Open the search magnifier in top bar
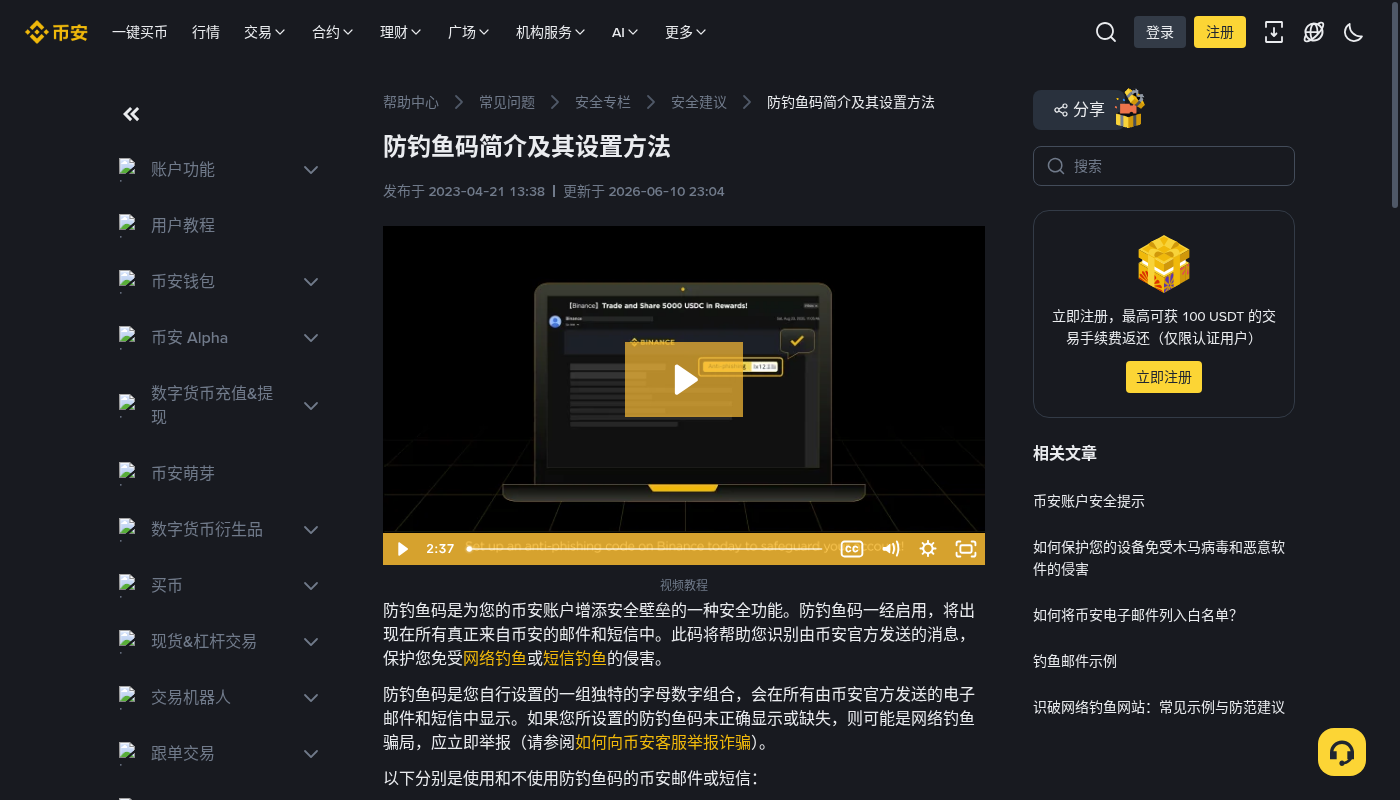Viewport: 1400px width, 800px height. (1106, 32)
